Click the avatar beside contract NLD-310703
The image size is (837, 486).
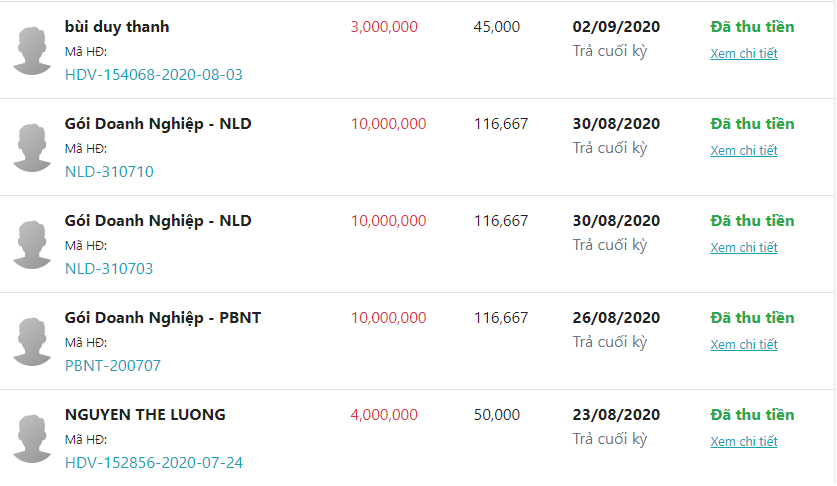click(x=32, y=245)
